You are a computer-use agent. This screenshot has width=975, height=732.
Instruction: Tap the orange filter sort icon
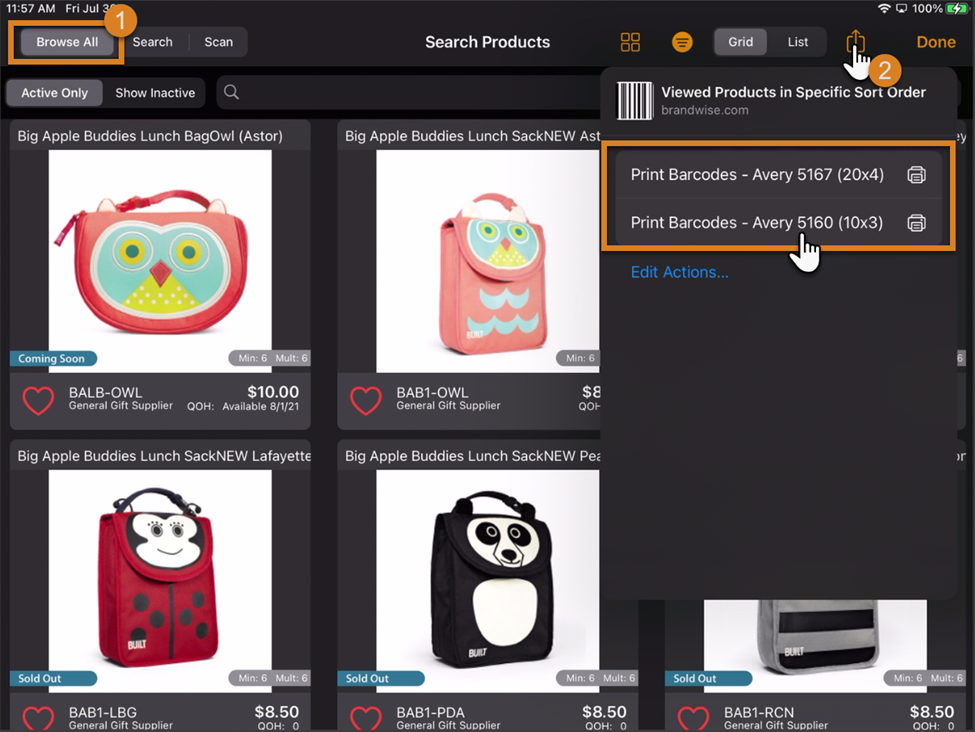[682, 42]
